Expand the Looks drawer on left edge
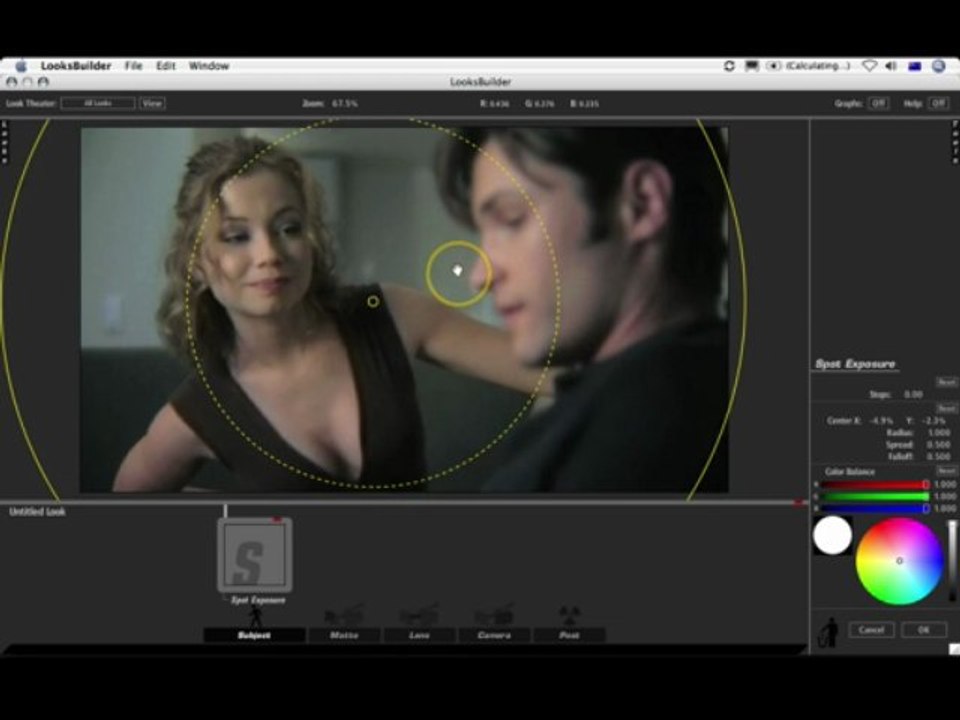Viewport: 960px width, 720px height. [4, 142]
